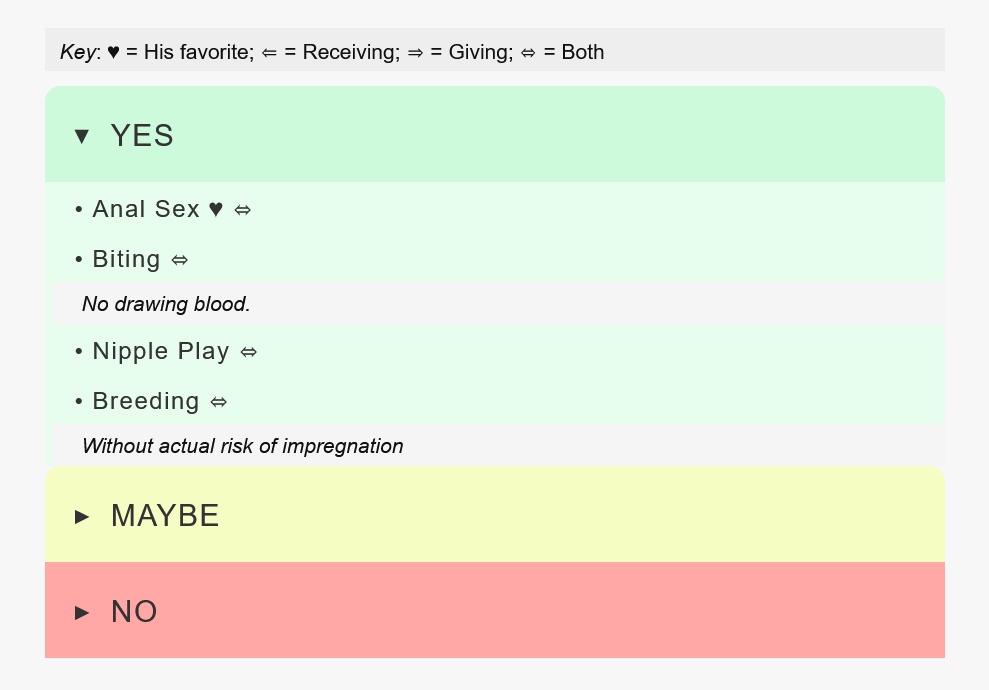Select the Biting list item label
This screenshot has height=690, width=989.
point(126,260)
